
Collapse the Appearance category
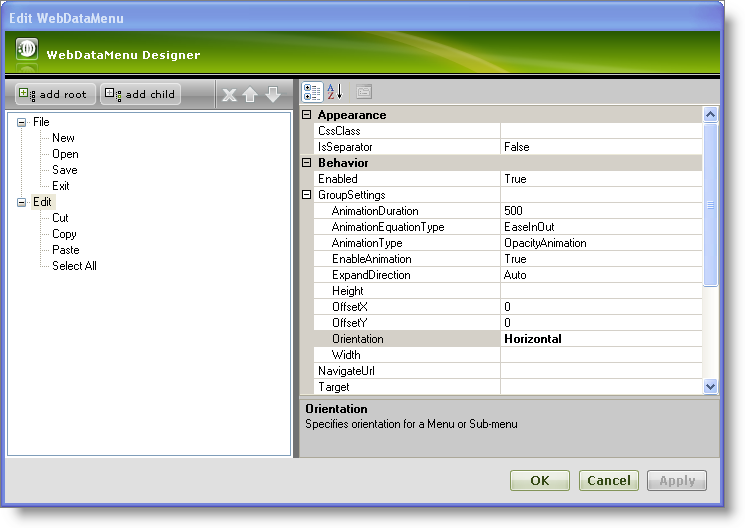[307, 115]
